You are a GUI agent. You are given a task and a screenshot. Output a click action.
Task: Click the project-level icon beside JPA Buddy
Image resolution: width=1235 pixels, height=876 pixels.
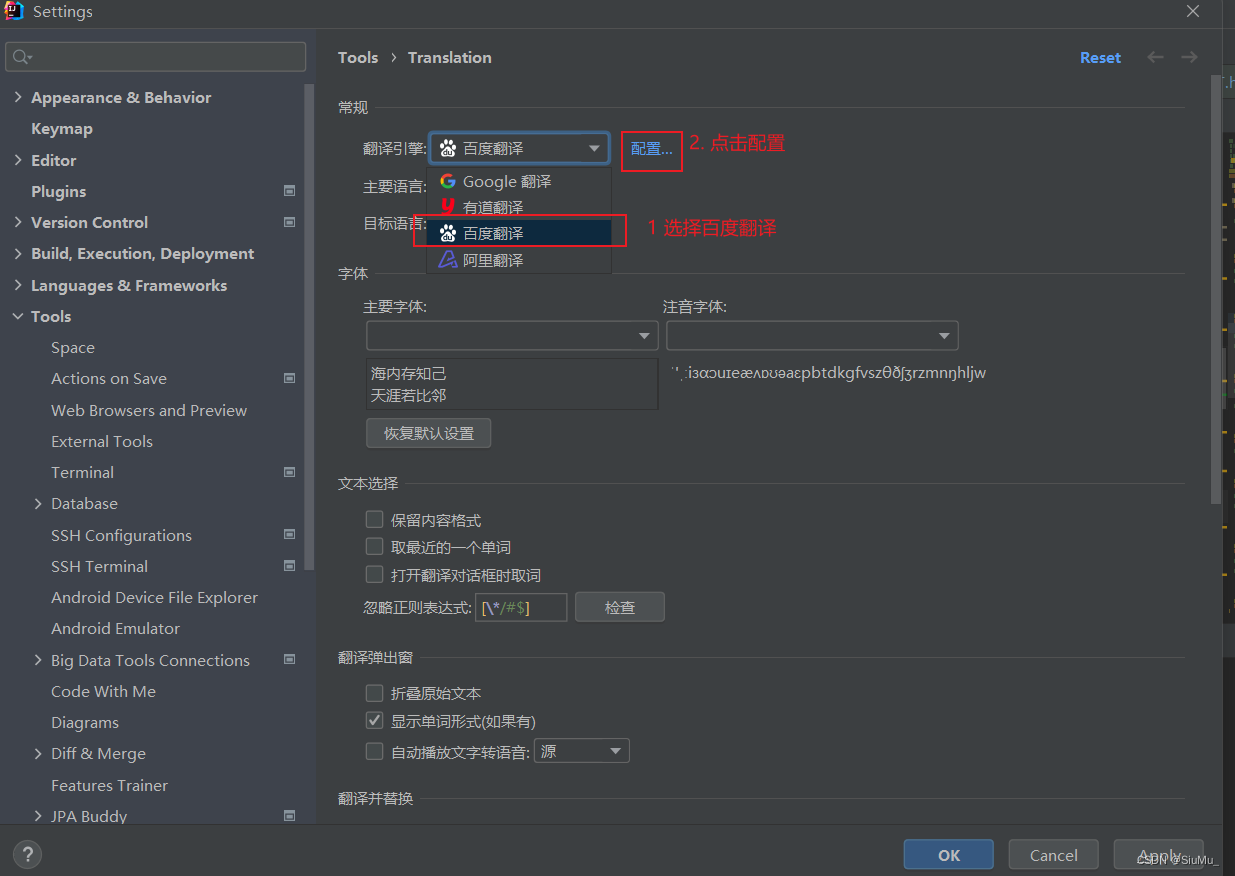coord(290,816)
